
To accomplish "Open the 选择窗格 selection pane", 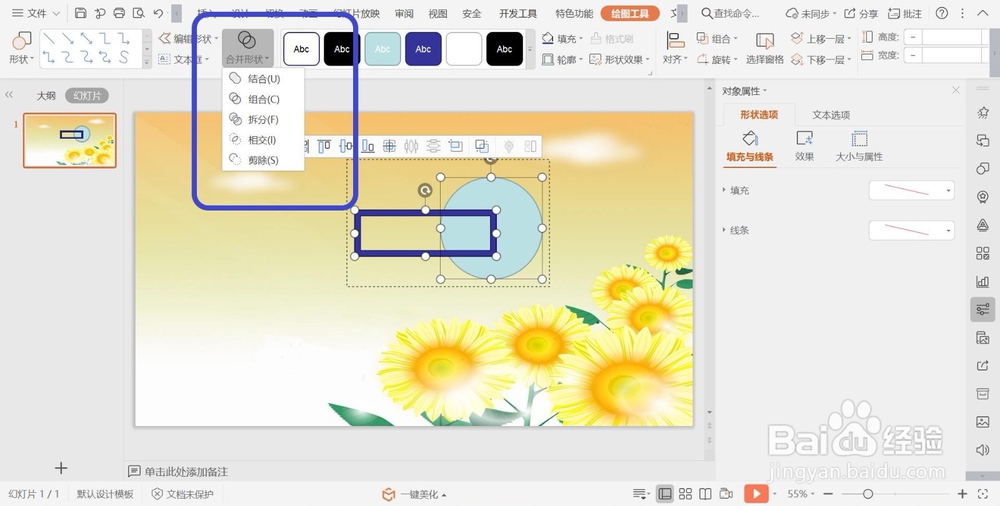I will [x=765, y=48].
